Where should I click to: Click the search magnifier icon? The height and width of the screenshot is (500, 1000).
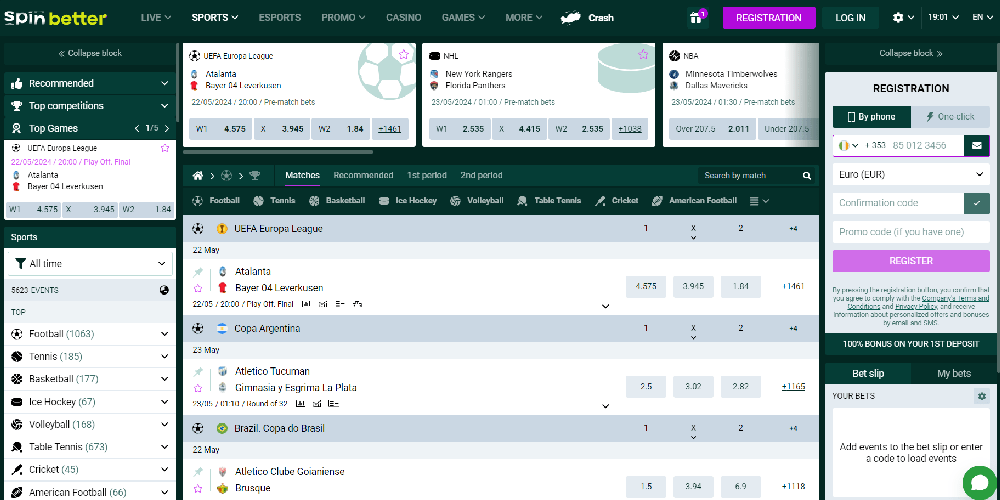click(x=808, y=176)
